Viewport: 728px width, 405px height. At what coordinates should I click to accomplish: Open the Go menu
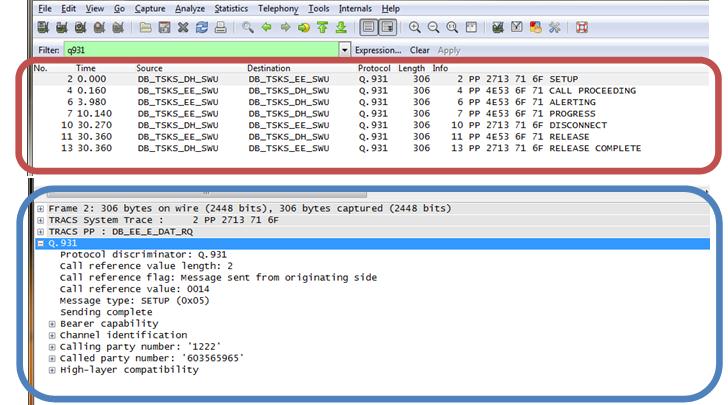(119, 8)
